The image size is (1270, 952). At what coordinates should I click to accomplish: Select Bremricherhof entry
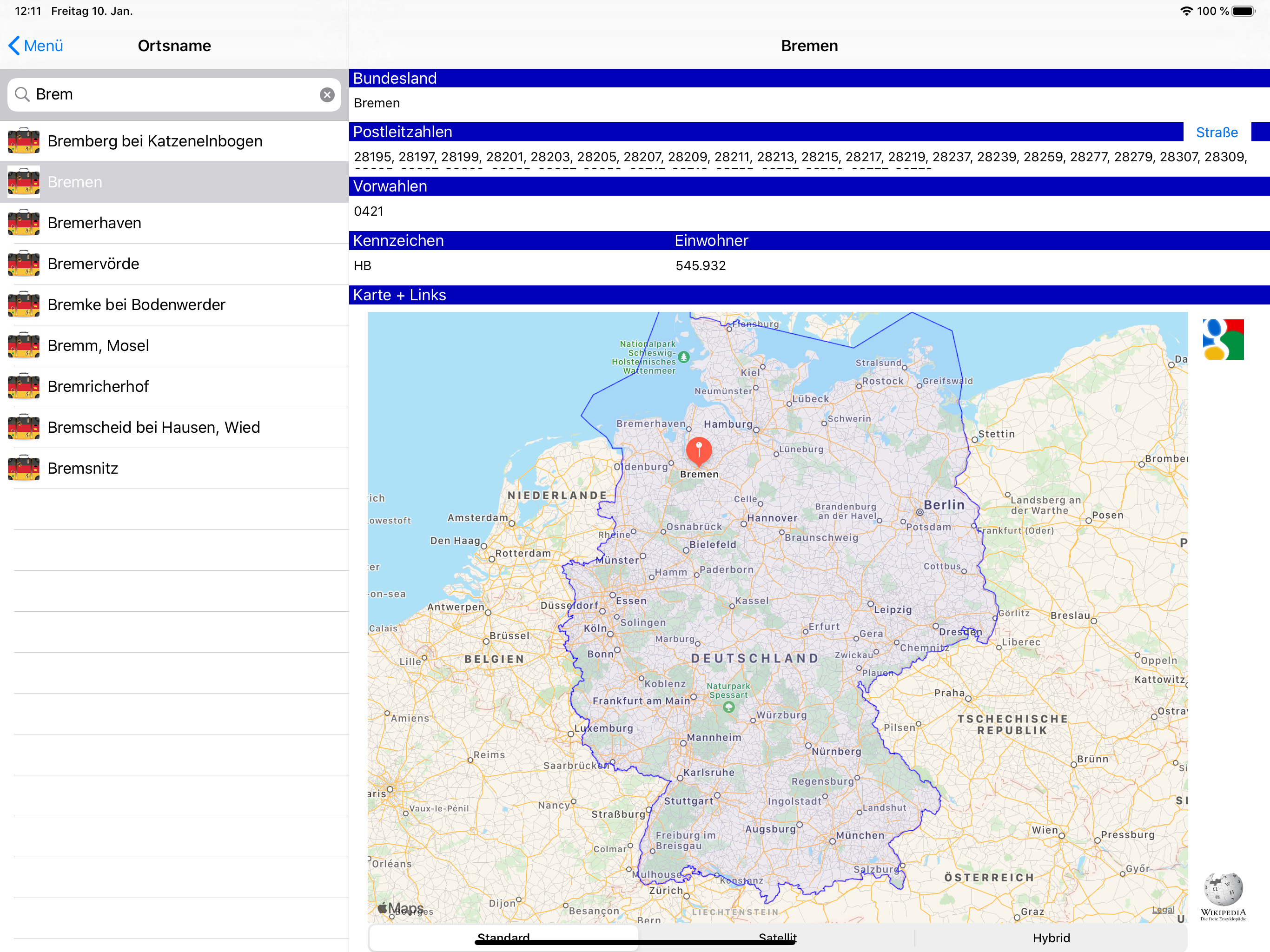[x=174, y=386]
